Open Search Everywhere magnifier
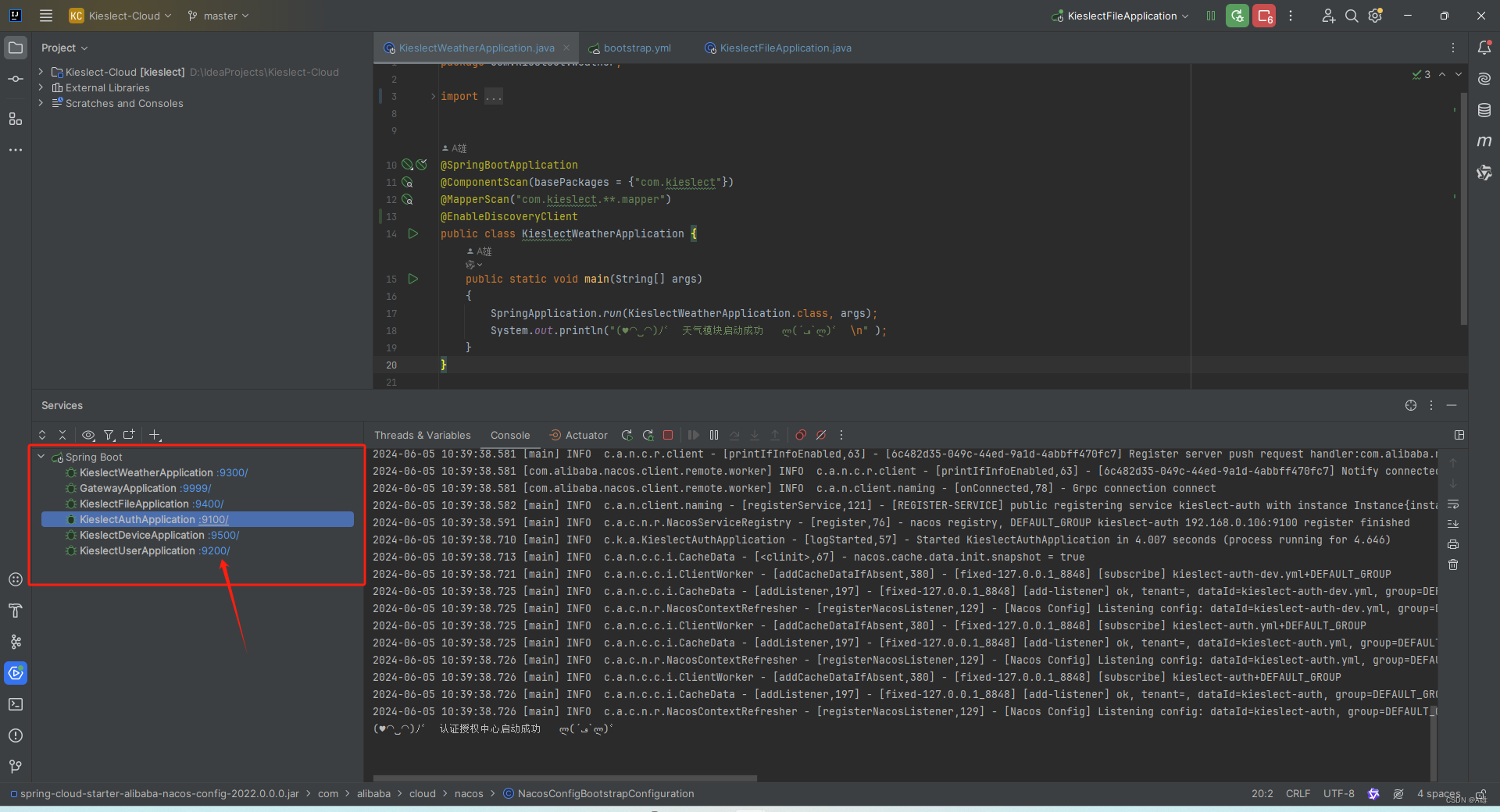Viewport: 1500px width, 812px height. tap(1352, 16)
